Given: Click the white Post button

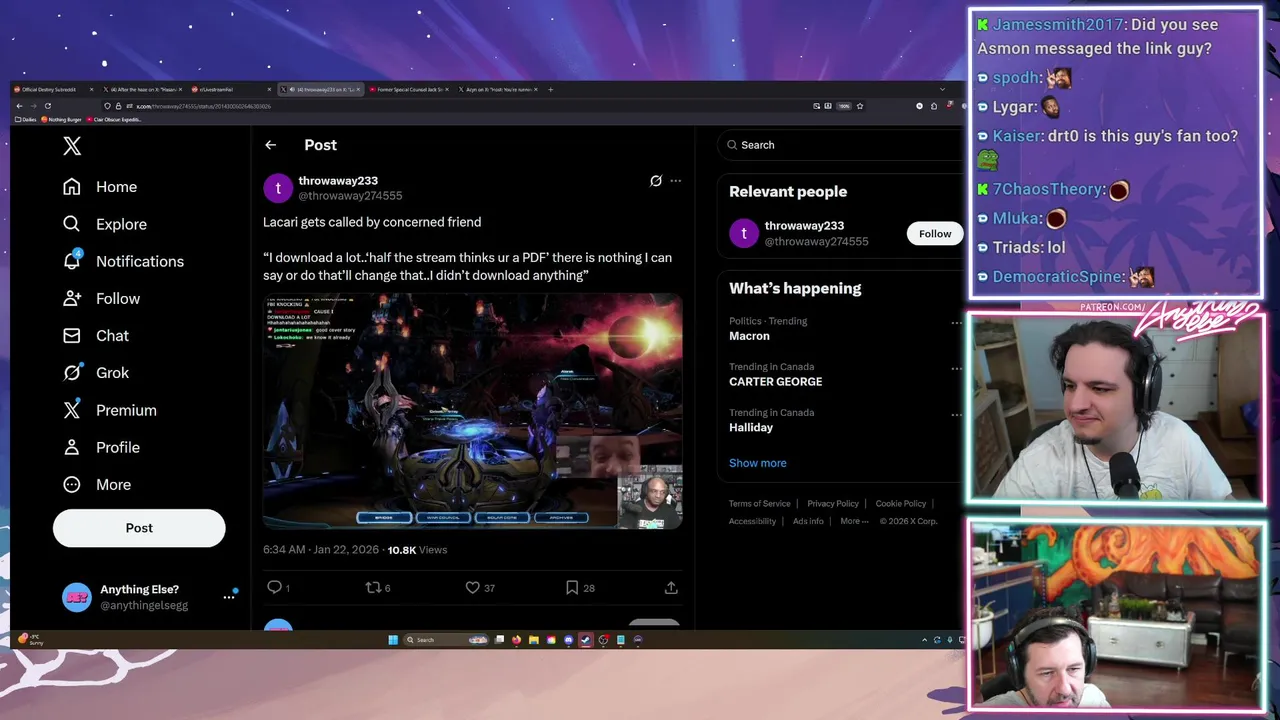Looking at the screenshot, I should tap(139, 528).
